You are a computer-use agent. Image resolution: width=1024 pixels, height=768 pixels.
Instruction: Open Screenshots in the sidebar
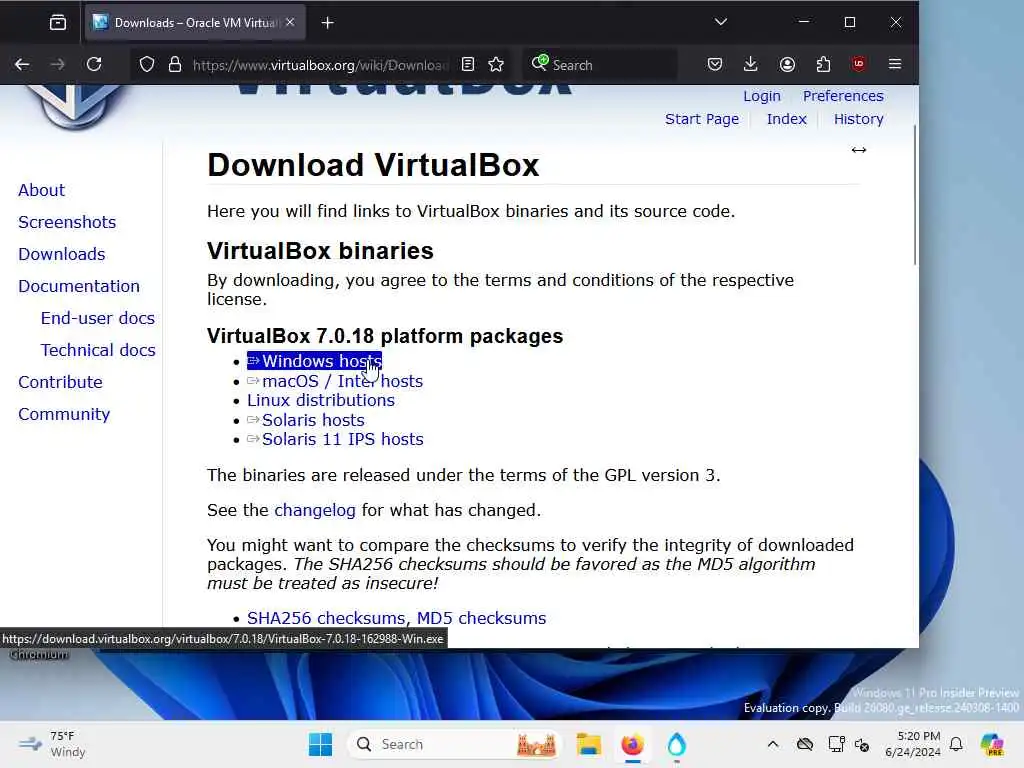[x=67, y=222]
